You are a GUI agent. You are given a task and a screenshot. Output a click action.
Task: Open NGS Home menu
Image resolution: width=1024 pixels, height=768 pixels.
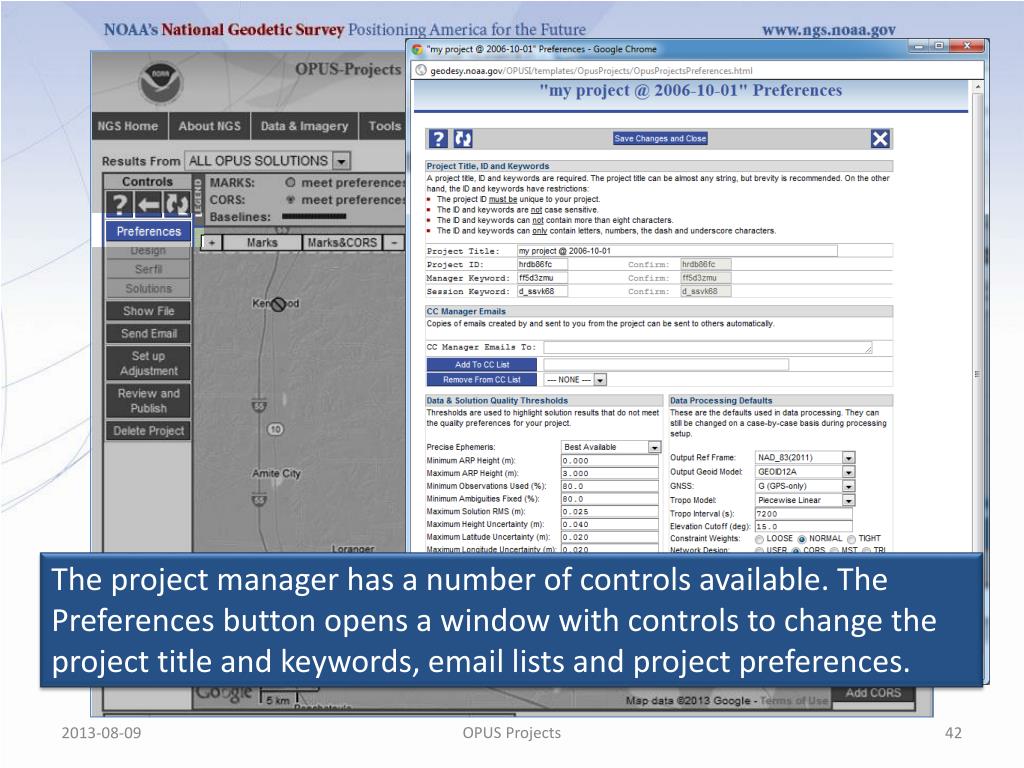click(128, 126)
